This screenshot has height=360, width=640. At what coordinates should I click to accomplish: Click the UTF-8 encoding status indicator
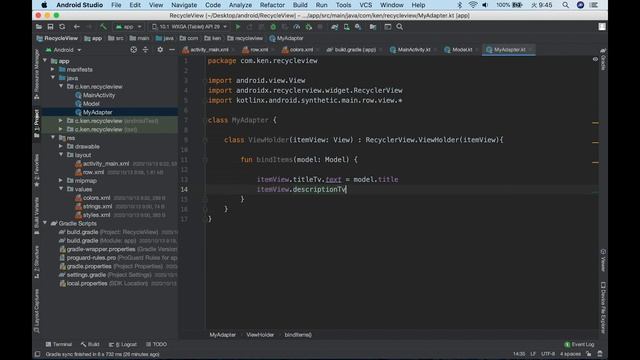pos(548,354)
